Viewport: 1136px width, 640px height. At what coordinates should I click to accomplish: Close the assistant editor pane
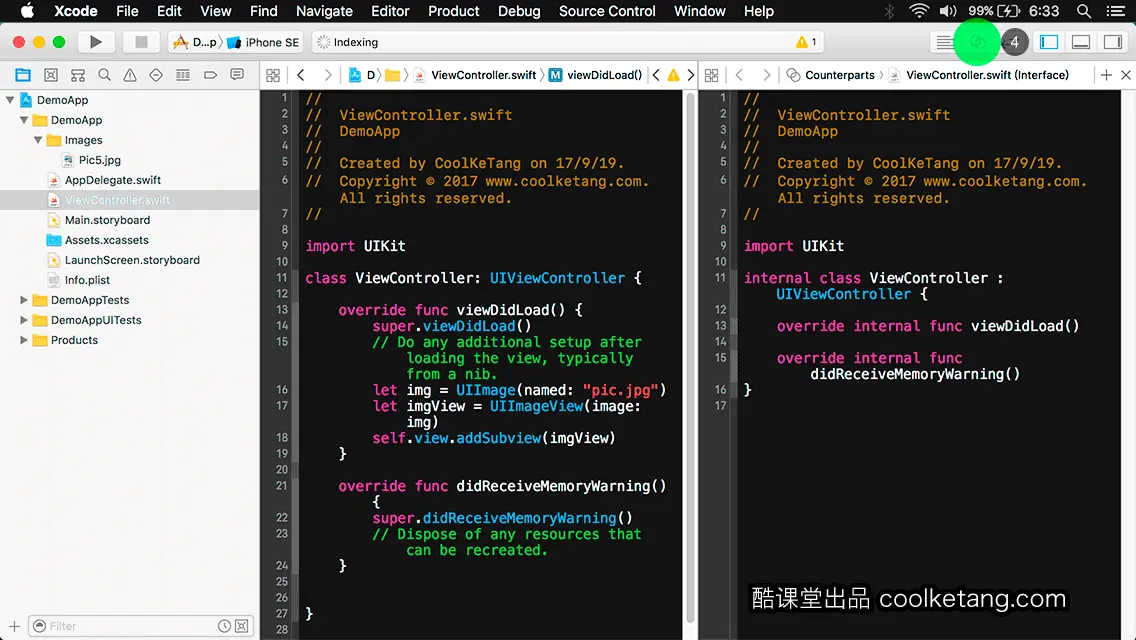pyautogui.click(x=1126, y=75)
